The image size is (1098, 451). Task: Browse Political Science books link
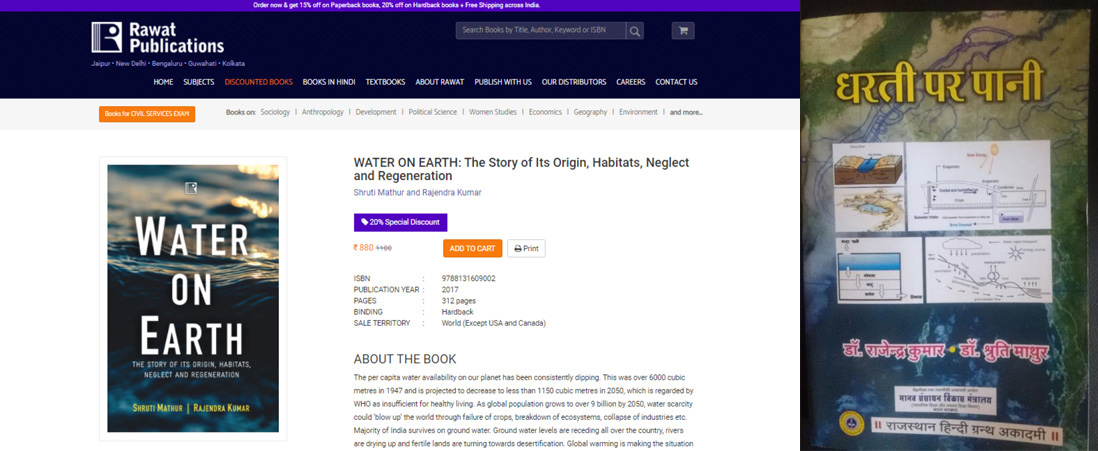pos(433,112)
